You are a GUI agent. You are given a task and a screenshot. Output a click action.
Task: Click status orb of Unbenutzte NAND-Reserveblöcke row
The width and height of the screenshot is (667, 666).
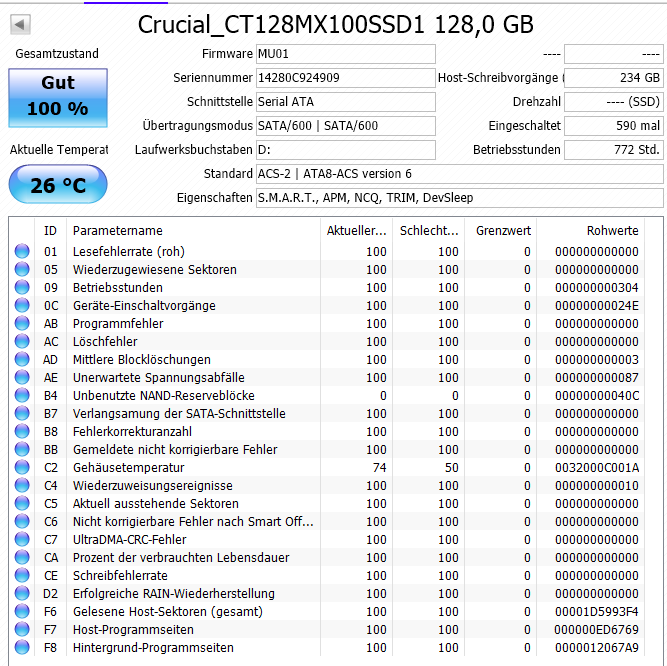tap(22, 396)
